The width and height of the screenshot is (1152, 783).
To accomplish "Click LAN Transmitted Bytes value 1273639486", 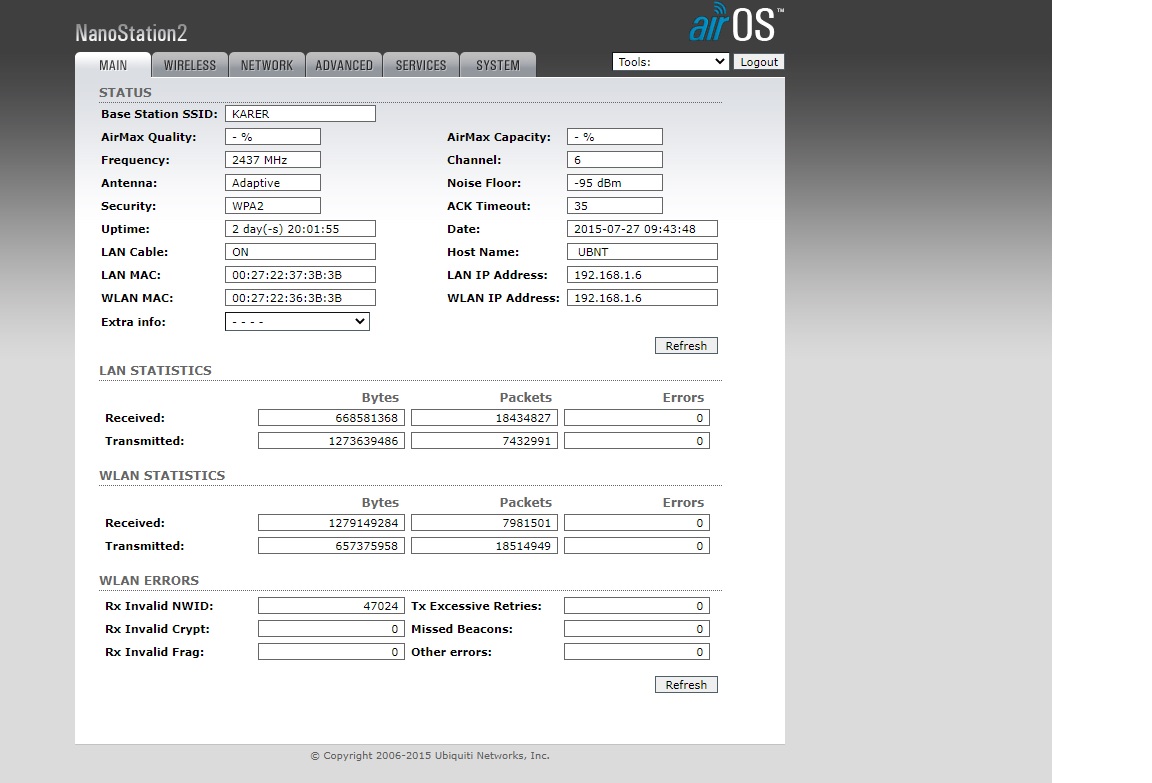I will (331, 441).
